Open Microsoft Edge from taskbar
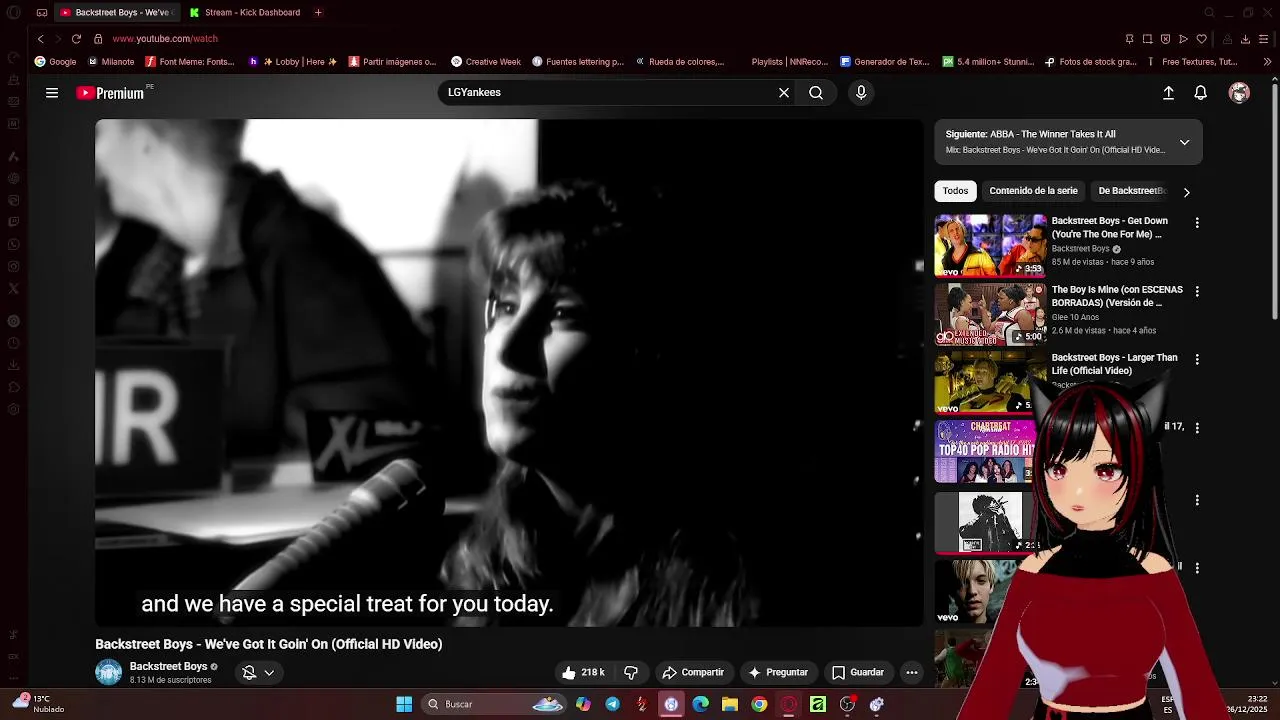This screenshot has height=720, width=1280. [700, 704]
